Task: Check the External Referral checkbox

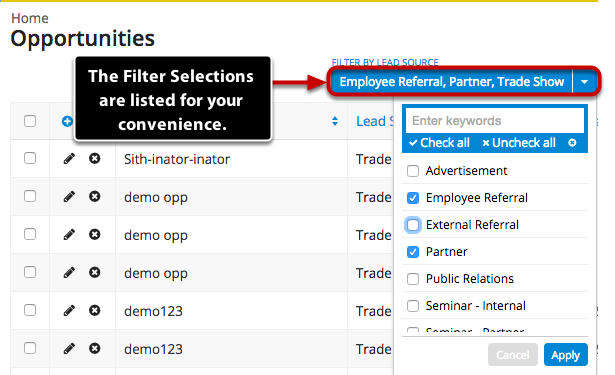Action: pyautogui.click(x=413, y=225)
